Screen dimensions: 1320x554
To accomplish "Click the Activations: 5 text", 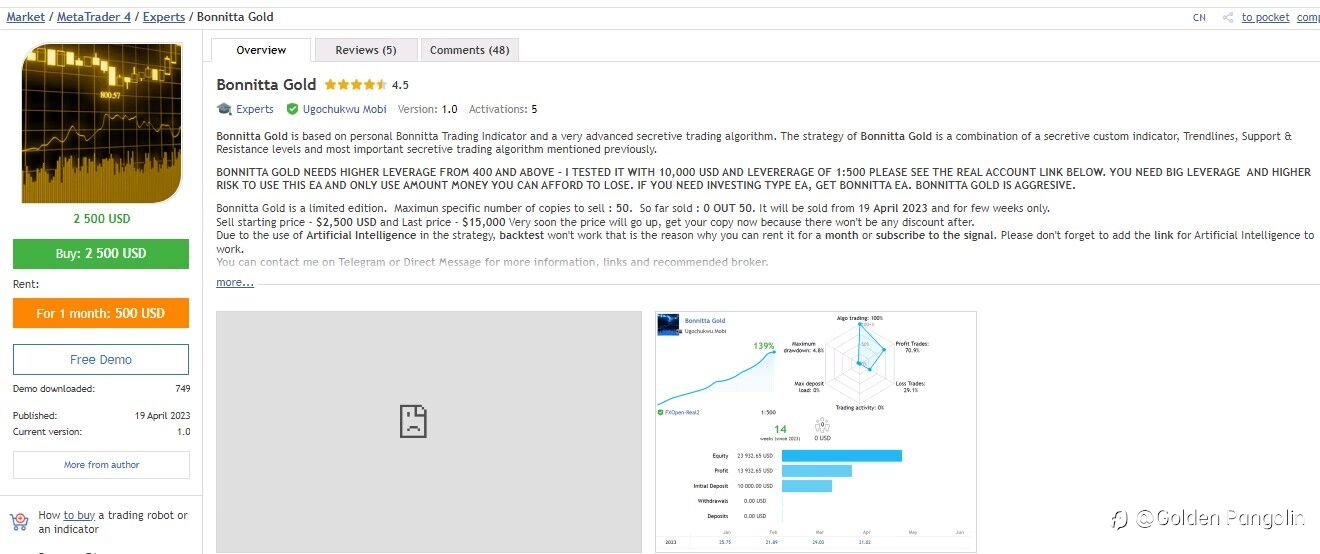I will (503, 109).
